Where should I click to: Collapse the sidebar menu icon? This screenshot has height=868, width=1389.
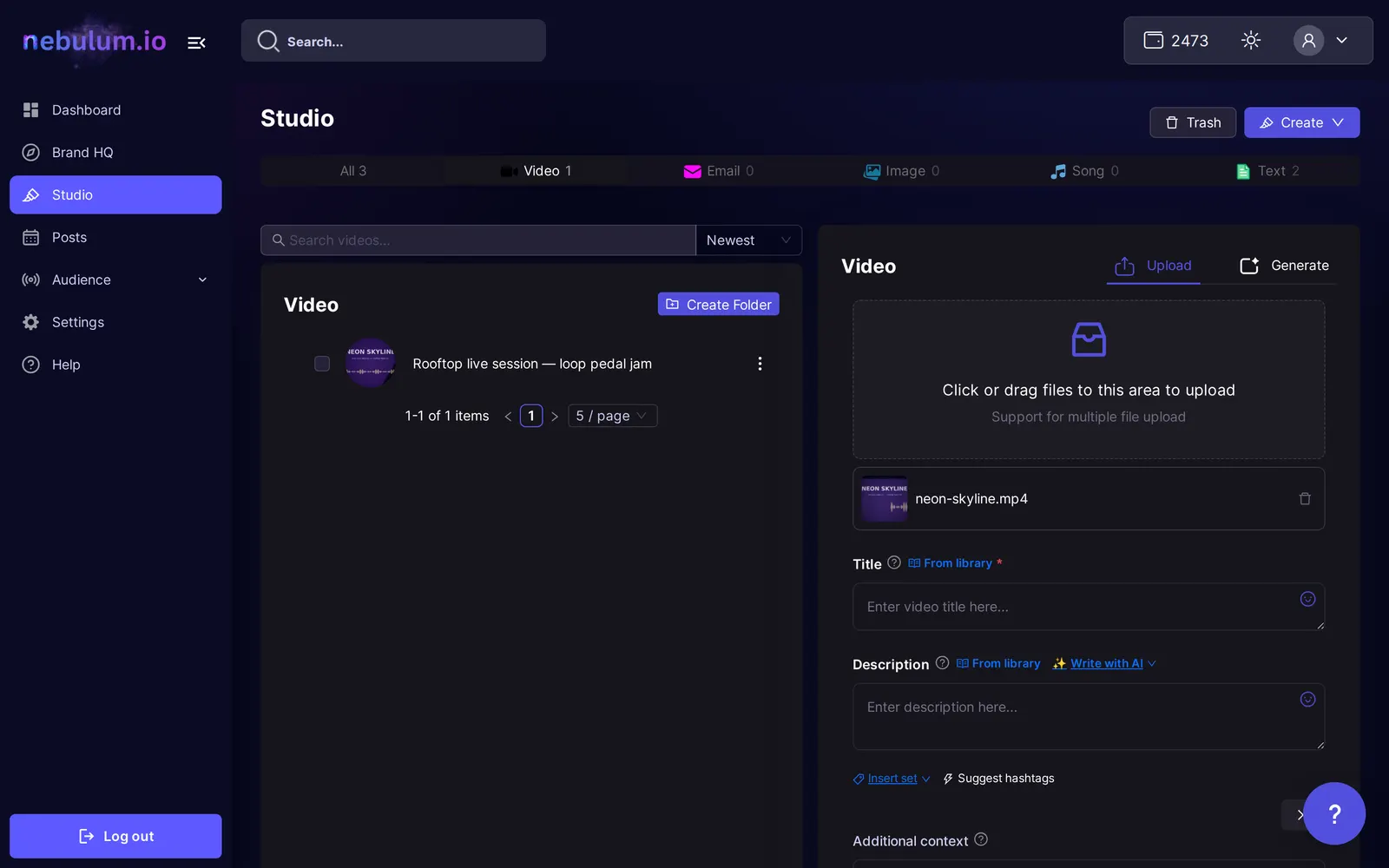[x=196, y=42]
